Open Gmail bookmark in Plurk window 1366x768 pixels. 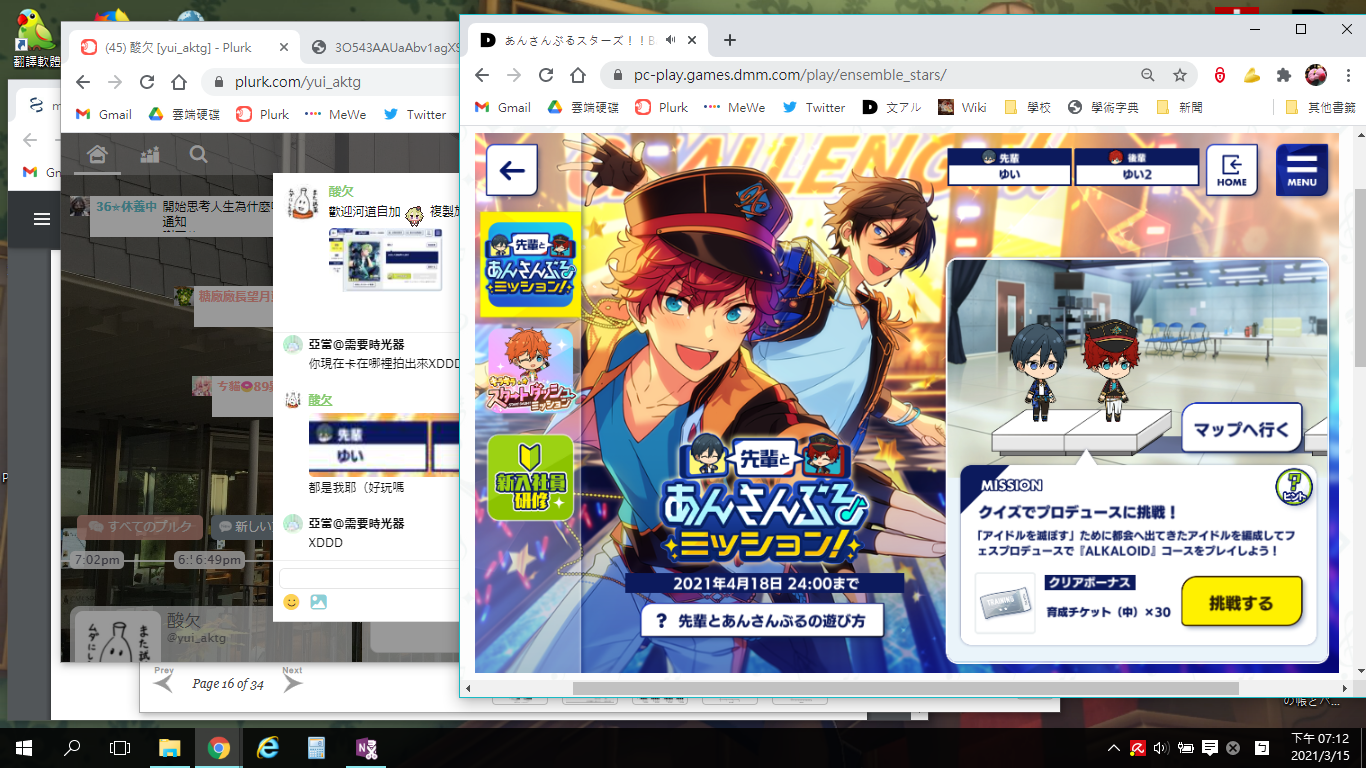pyautogui.click(x=104, y=114)
